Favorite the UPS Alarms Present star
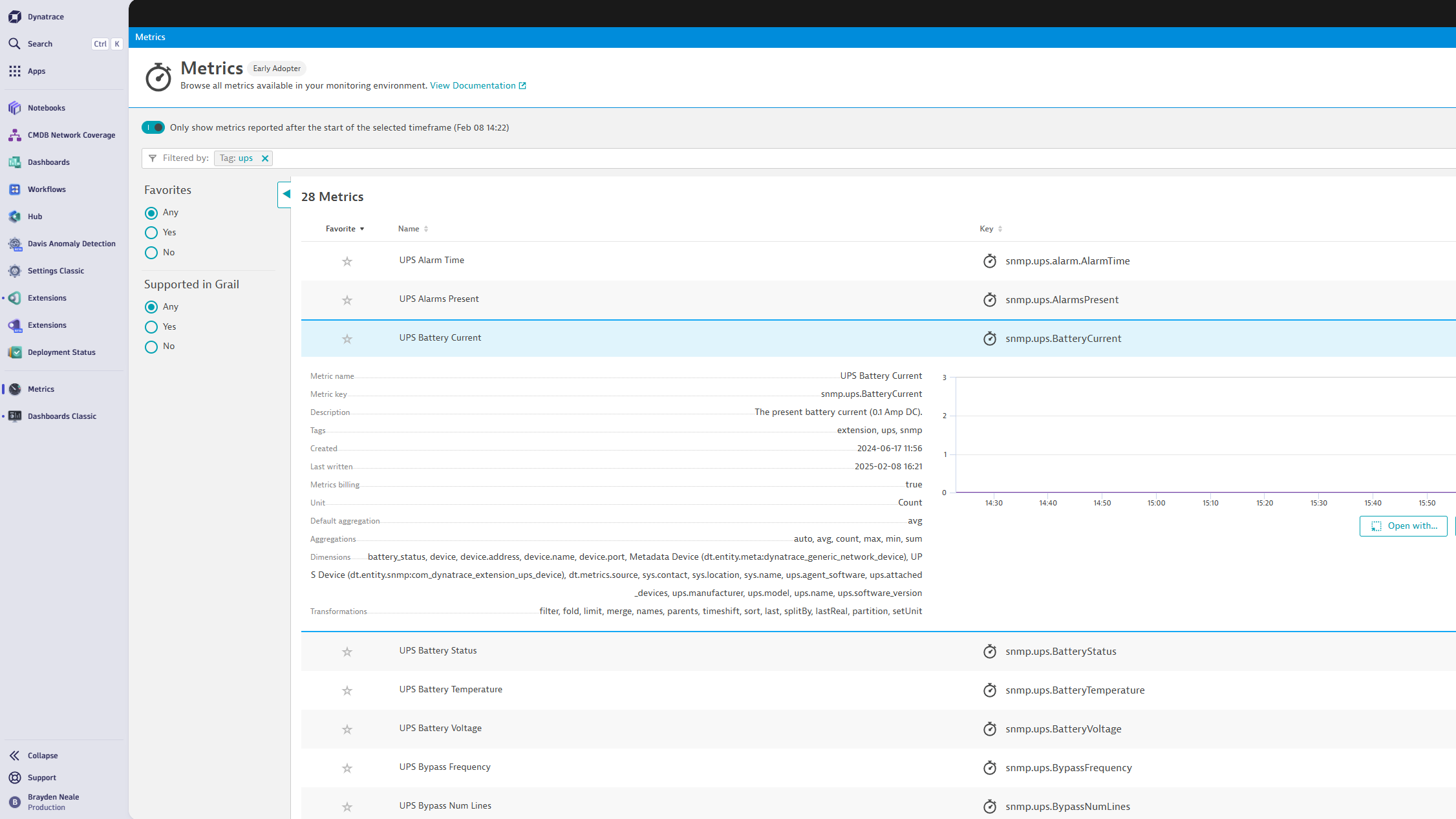Viewport: 1456px width, 819px height. [347, 300]
